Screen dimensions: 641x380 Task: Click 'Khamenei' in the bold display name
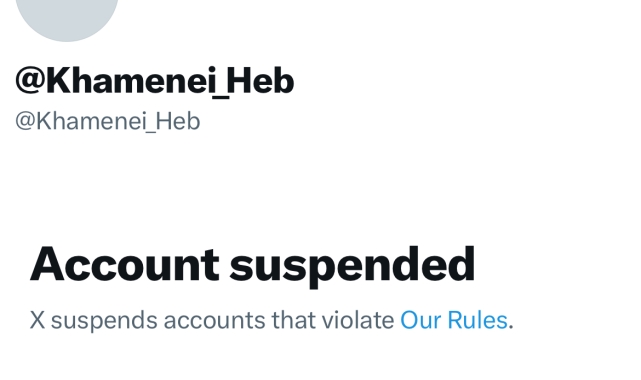(x=130, y=80)
